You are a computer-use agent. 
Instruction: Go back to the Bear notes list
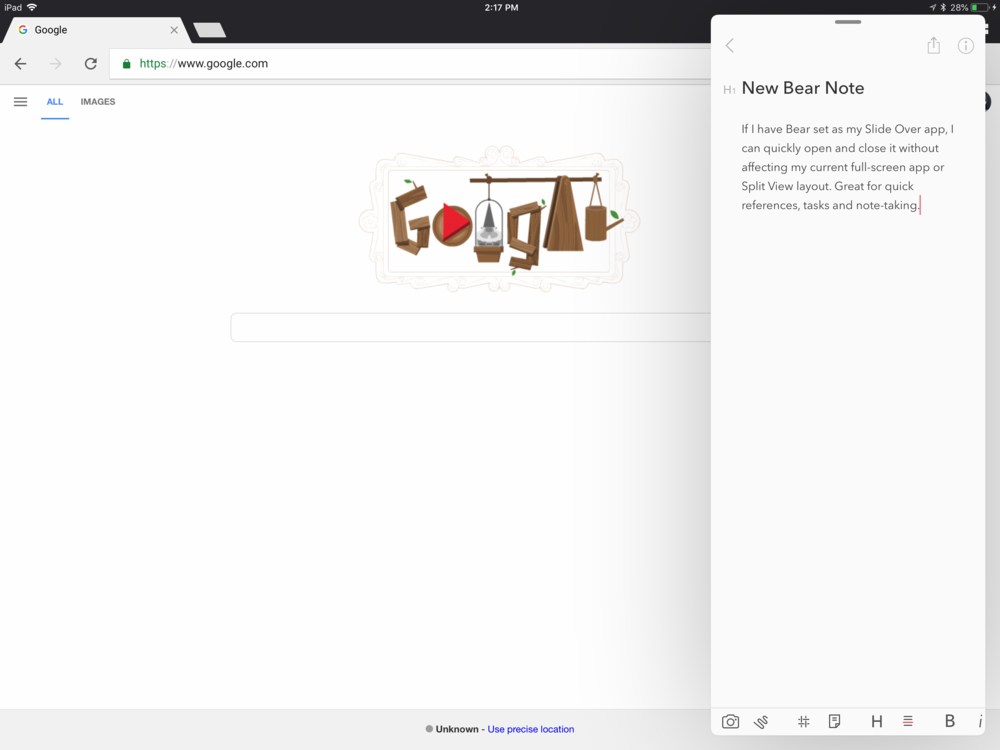[730, 46]
